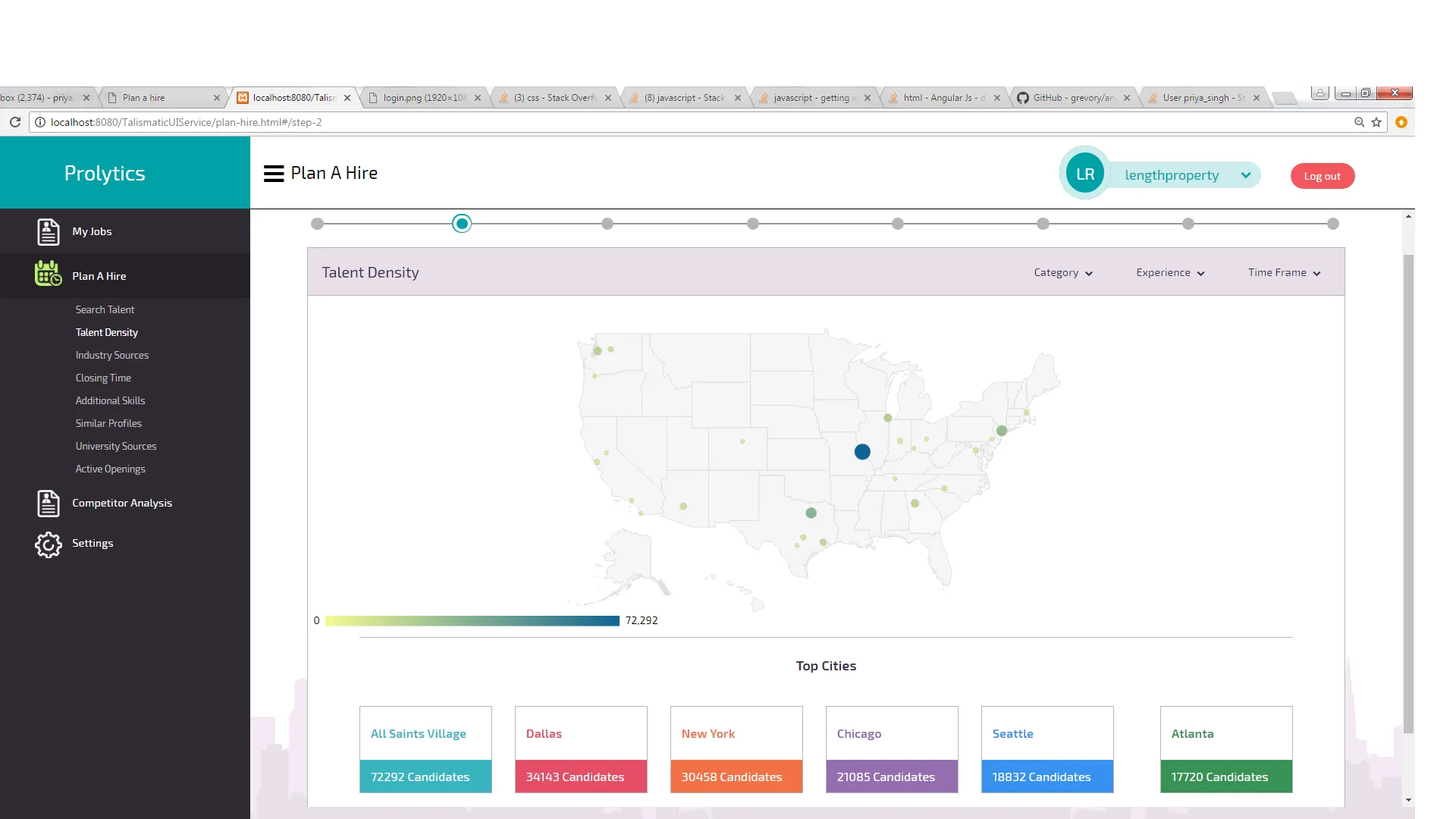Open Industry Sources submenu item
Screen dimensions: 1456x819
[x=112, y=356]
